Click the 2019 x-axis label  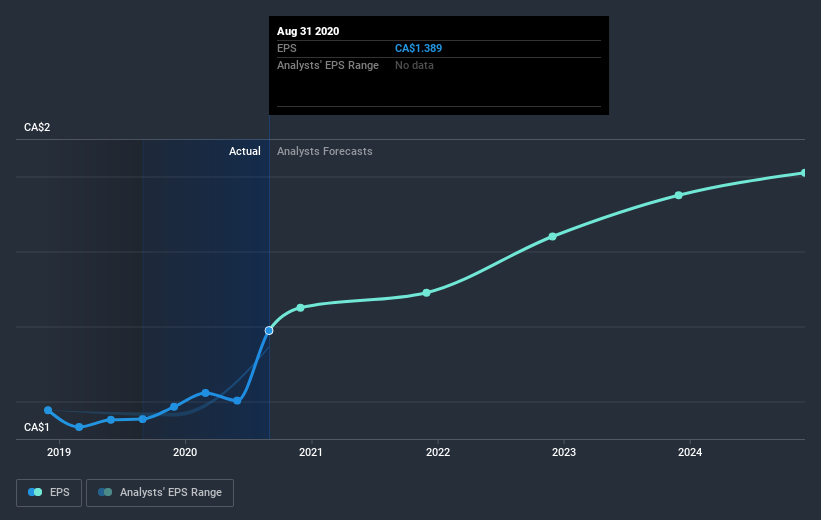pos(59,452)
